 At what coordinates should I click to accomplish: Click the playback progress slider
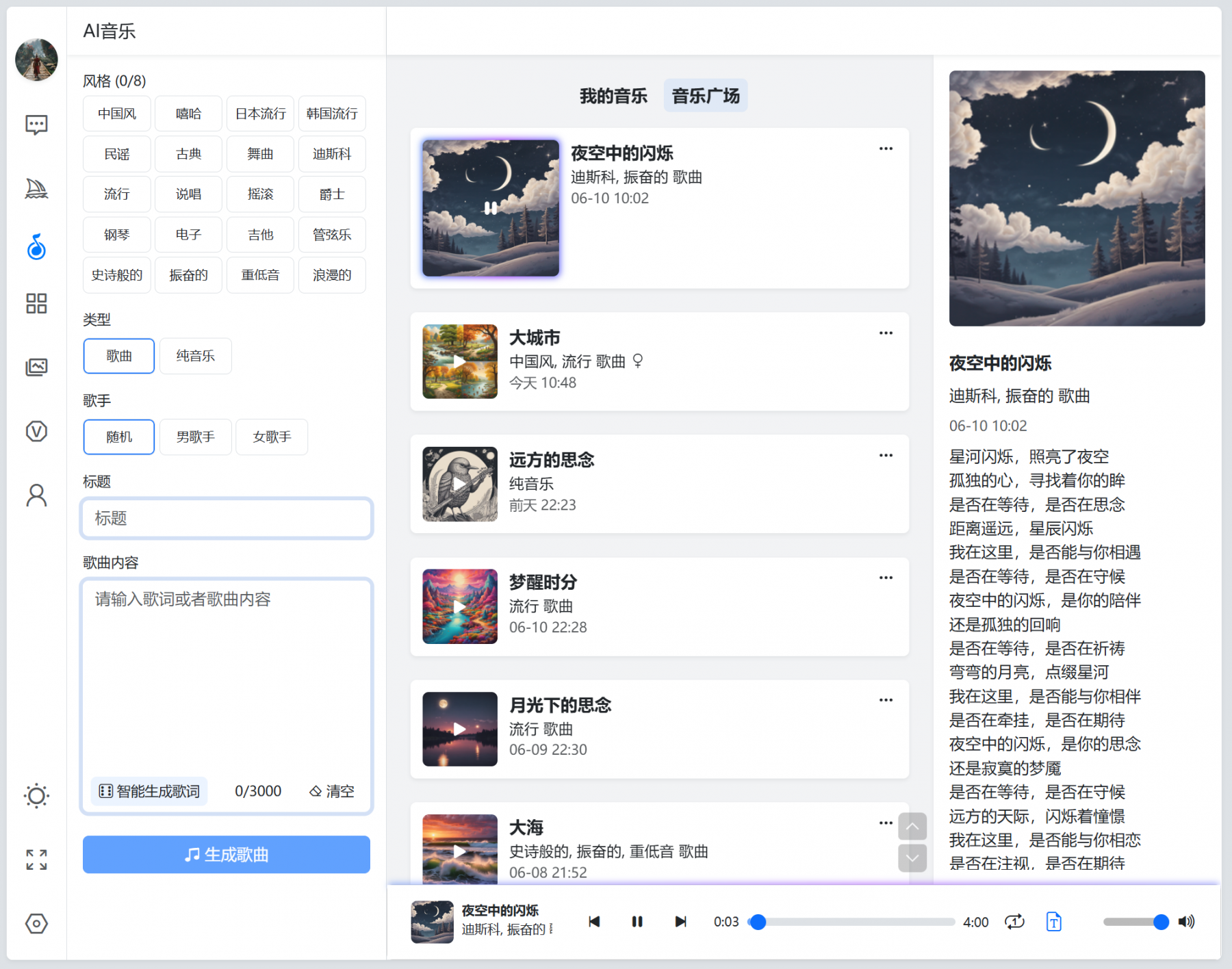(x=853, y=922)
